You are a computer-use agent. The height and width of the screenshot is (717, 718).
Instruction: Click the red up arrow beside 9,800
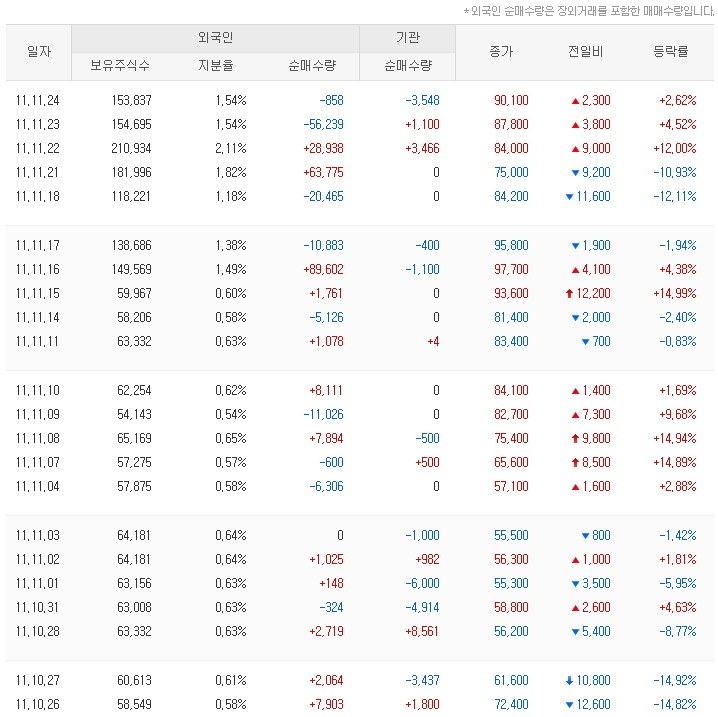tap(575, 438)
